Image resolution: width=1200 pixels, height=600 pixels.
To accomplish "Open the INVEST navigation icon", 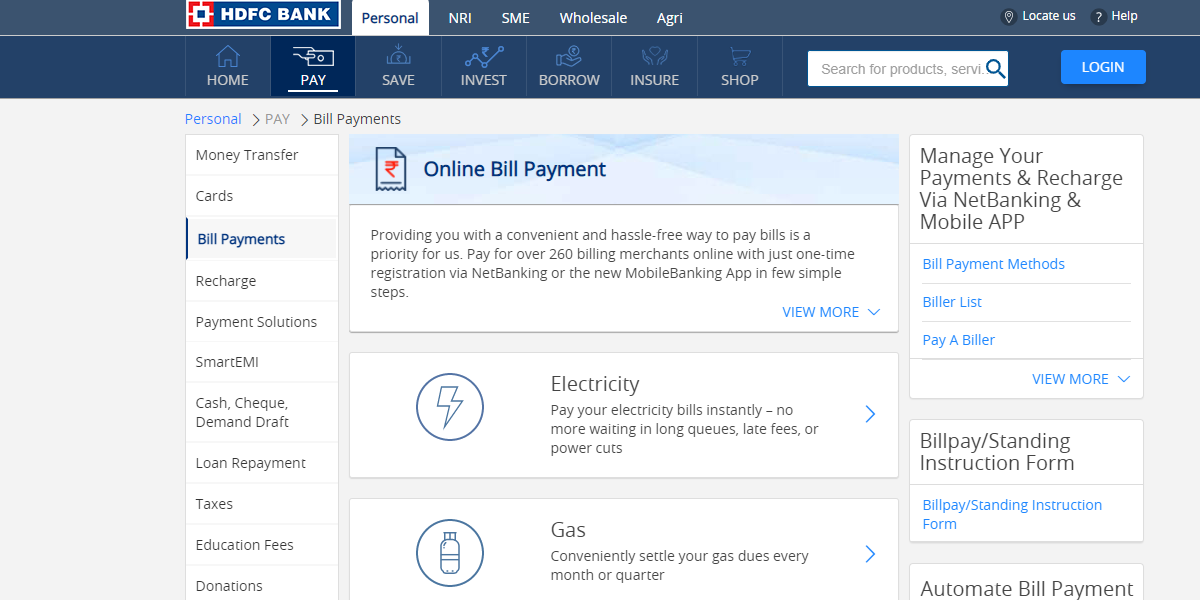I will 483,57.
